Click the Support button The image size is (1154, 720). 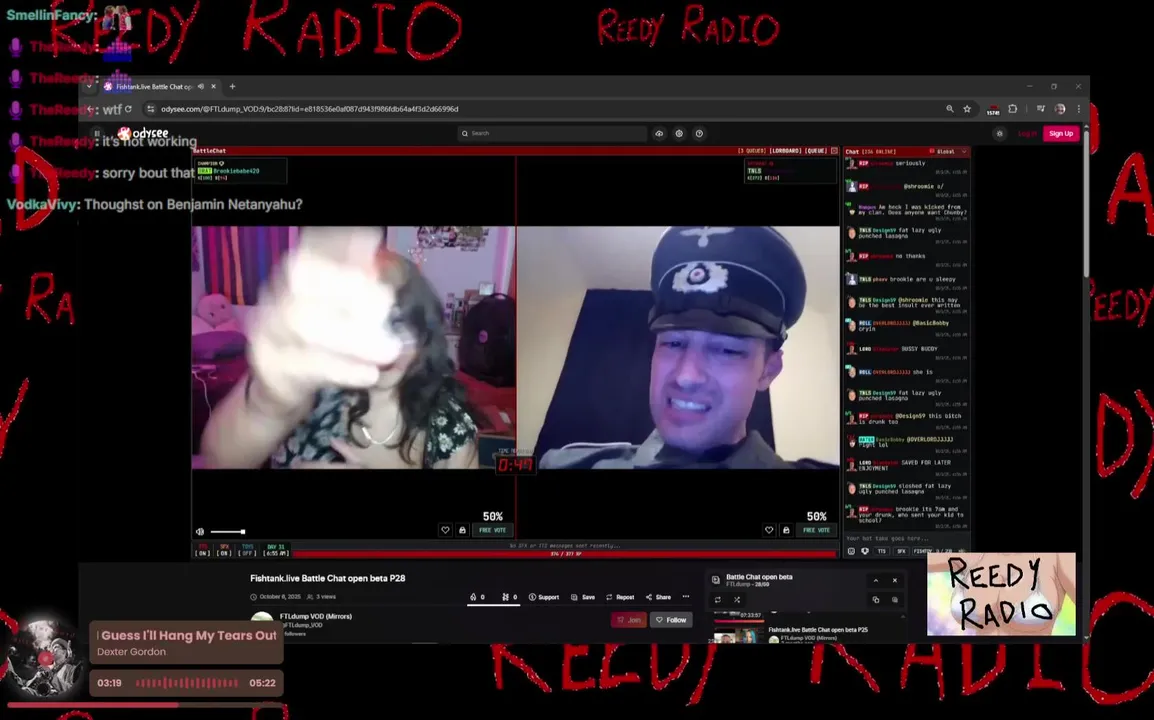pos(544,597)
